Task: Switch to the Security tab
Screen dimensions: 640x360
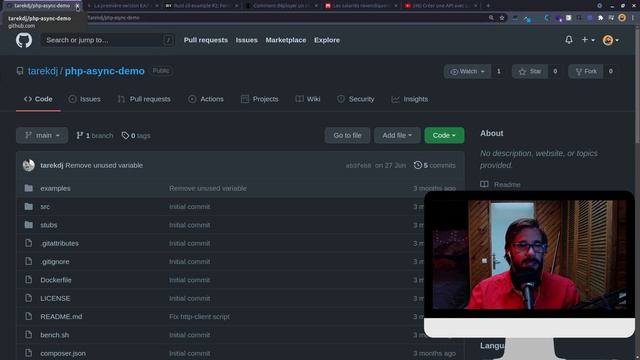Action: pos(356,99)
